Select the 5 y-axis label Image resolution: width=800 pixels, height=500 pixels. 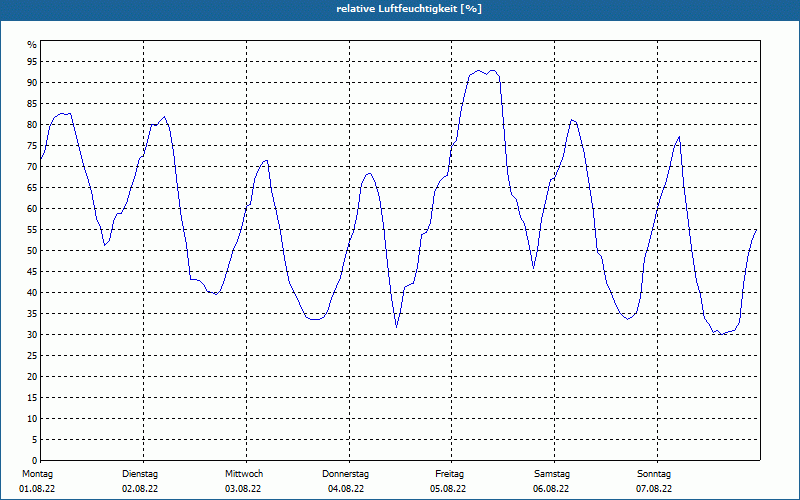(x=35, y=440)
